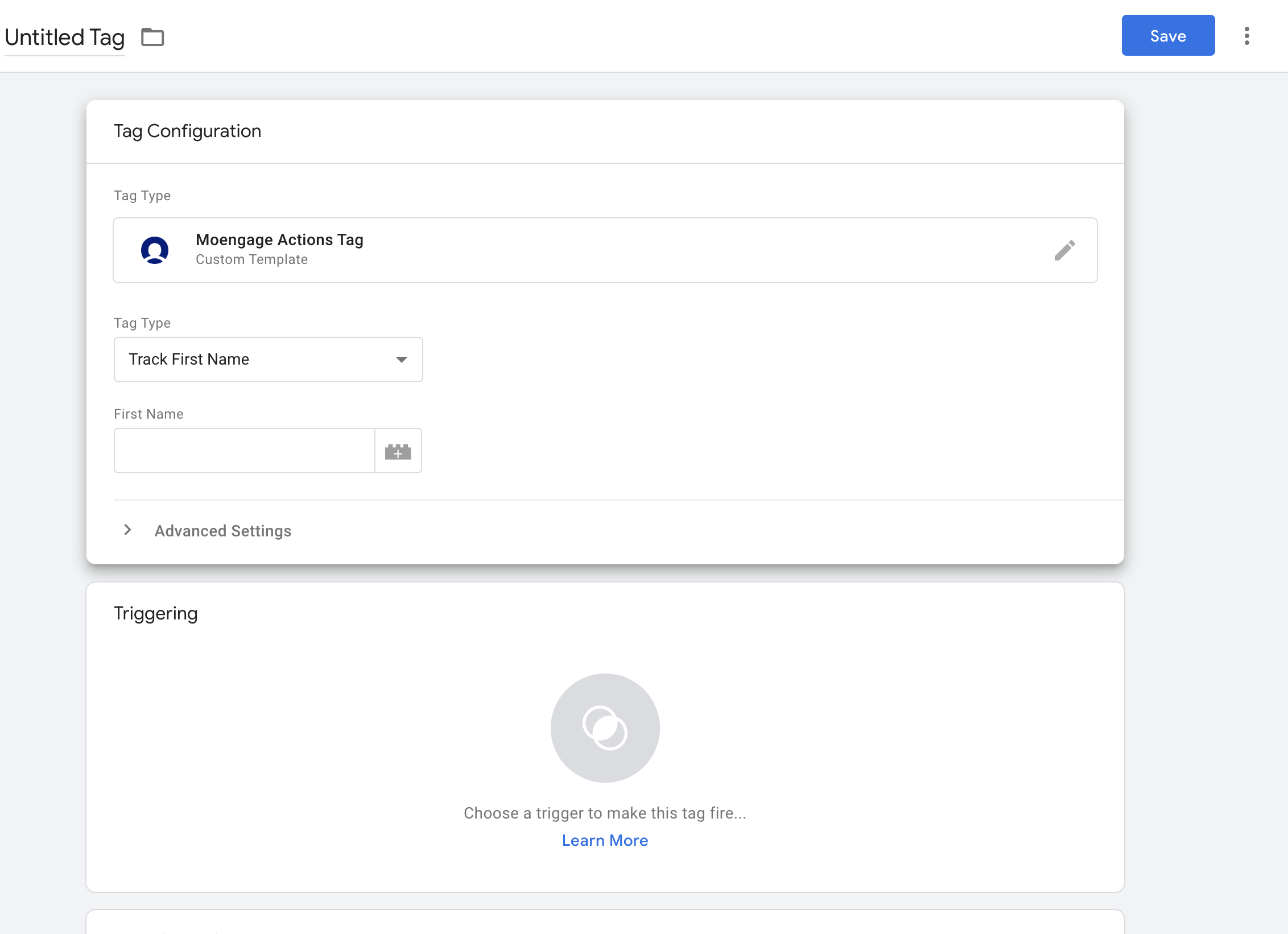Click the folder icon next to Untitled Tag
Screen dimensions: 1288x934
152,38
